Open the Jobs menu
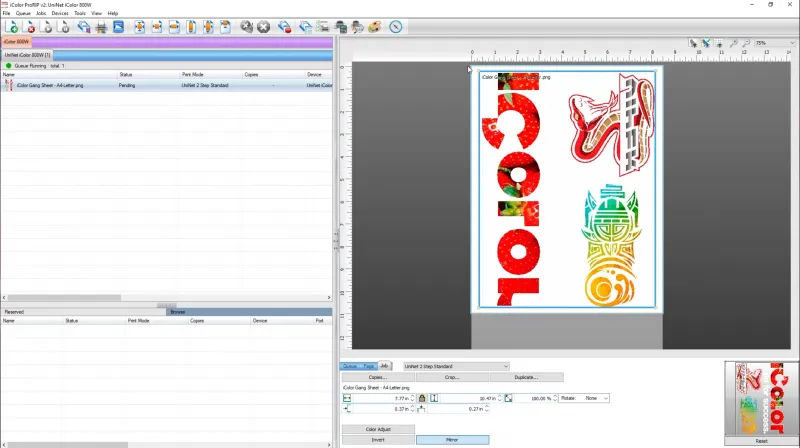The image size is (800, 448). tap(41, 13)
